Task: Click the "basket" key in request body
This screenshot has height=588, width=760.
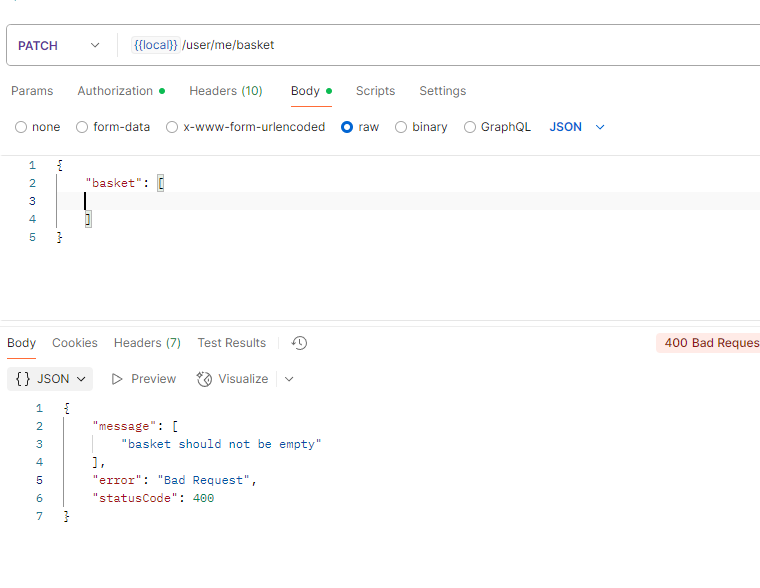Action: 113,183
